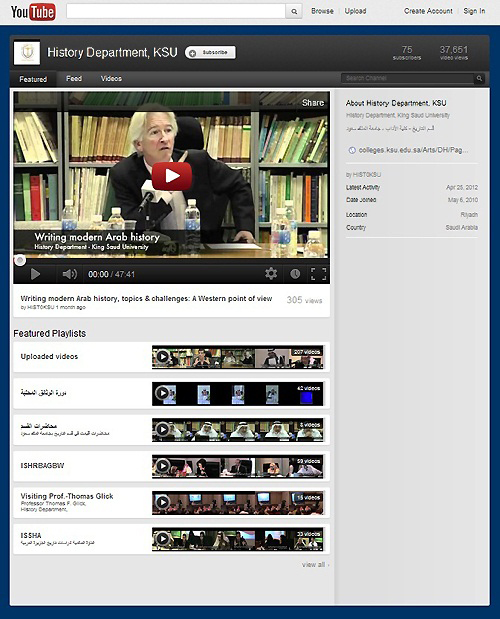The width and height of the screenshot is (500, 619).
Task: Click the Watch Later clock icon
Action: point(295,274)
